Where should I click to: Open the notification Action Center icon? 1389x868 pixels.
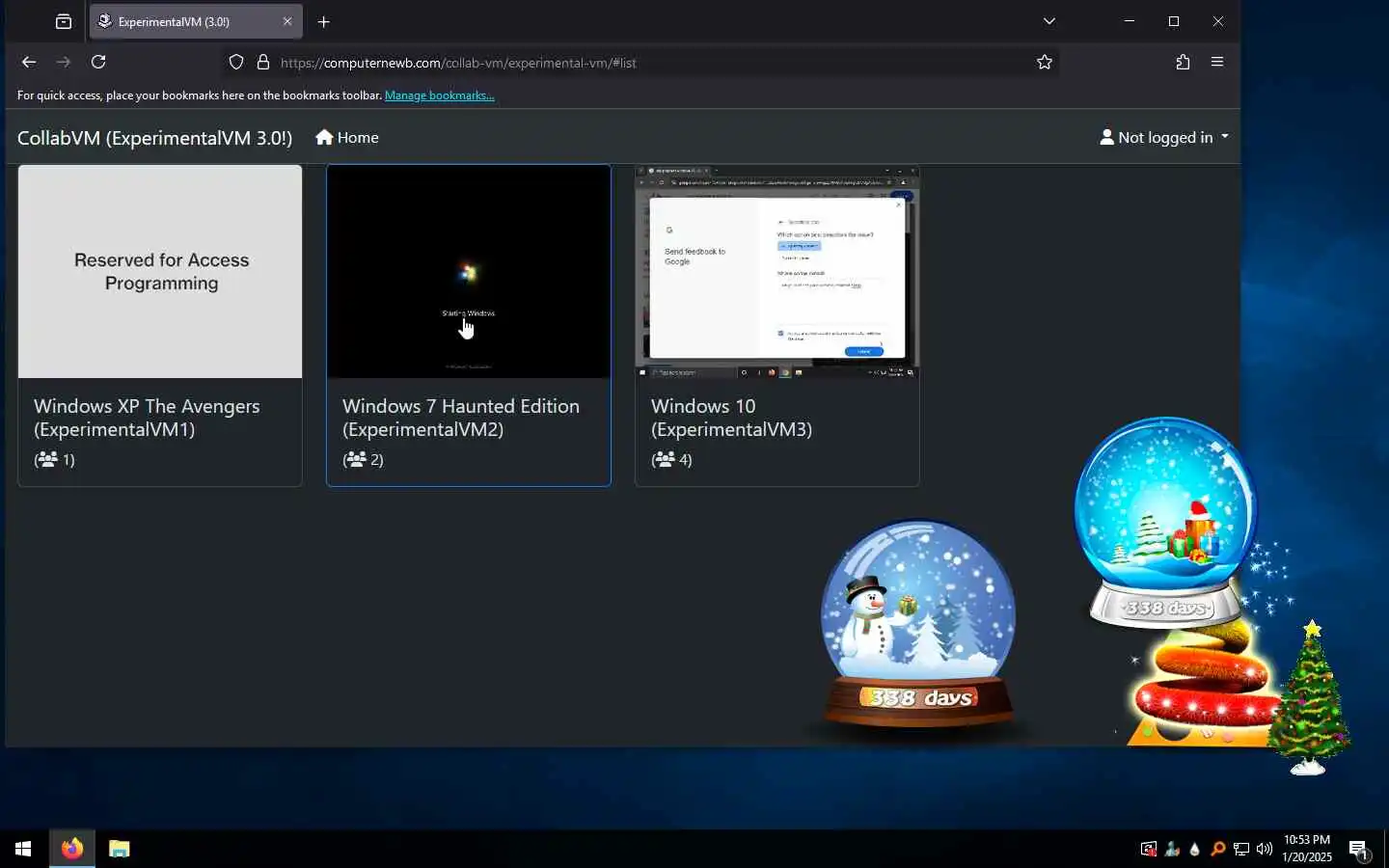(x=1358, y=849)
